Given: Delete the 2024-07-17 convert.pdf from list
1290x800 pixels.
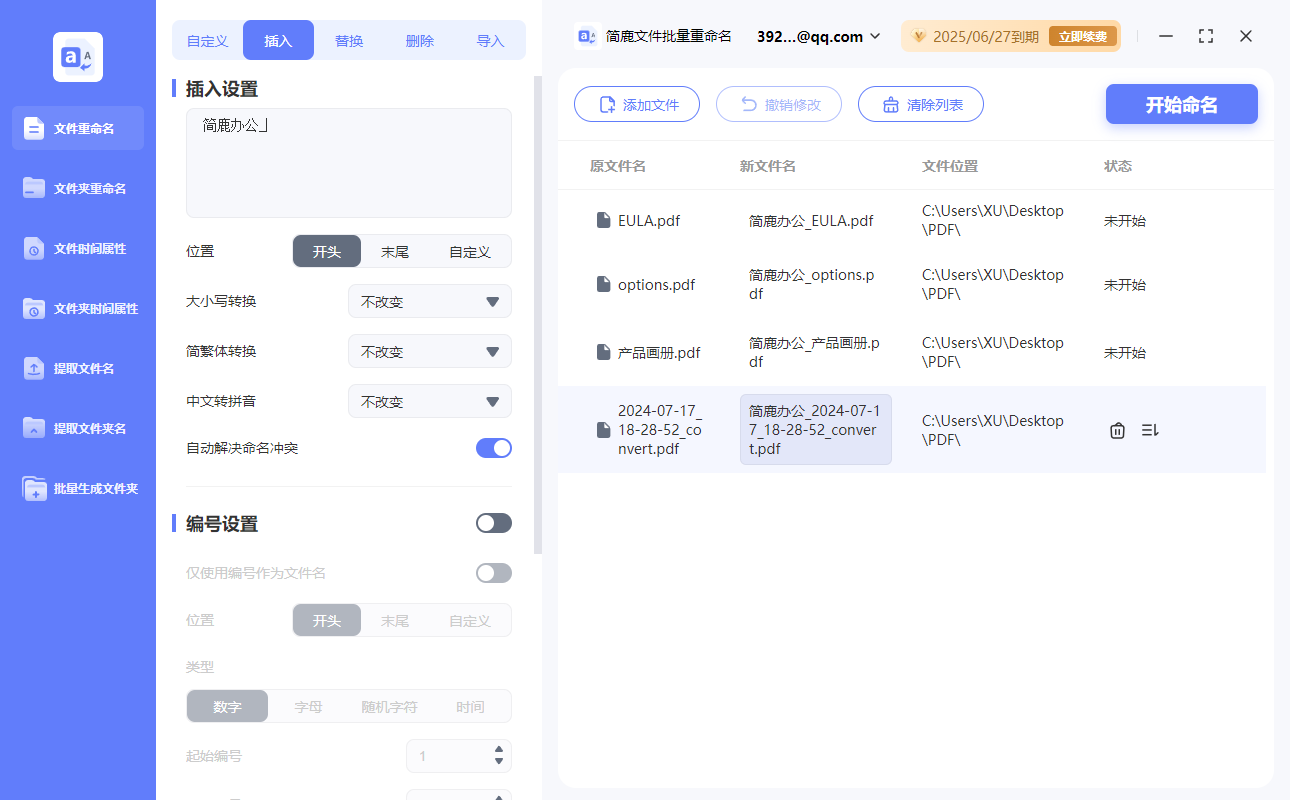Looking at the screenshot, I should tap(1117, 429).
